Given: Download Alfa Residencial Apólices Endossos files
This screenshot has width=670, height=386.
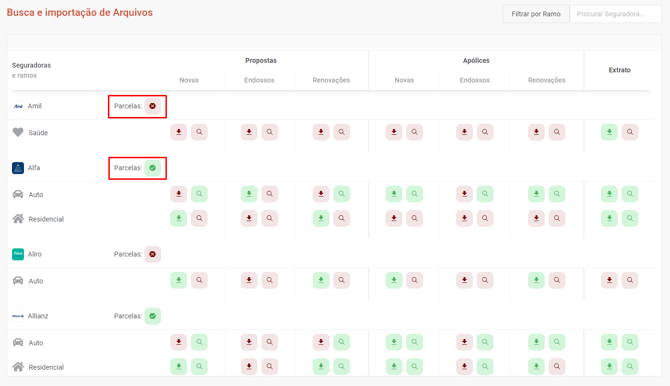Looking at the screenshot, I should coord(464,218).
